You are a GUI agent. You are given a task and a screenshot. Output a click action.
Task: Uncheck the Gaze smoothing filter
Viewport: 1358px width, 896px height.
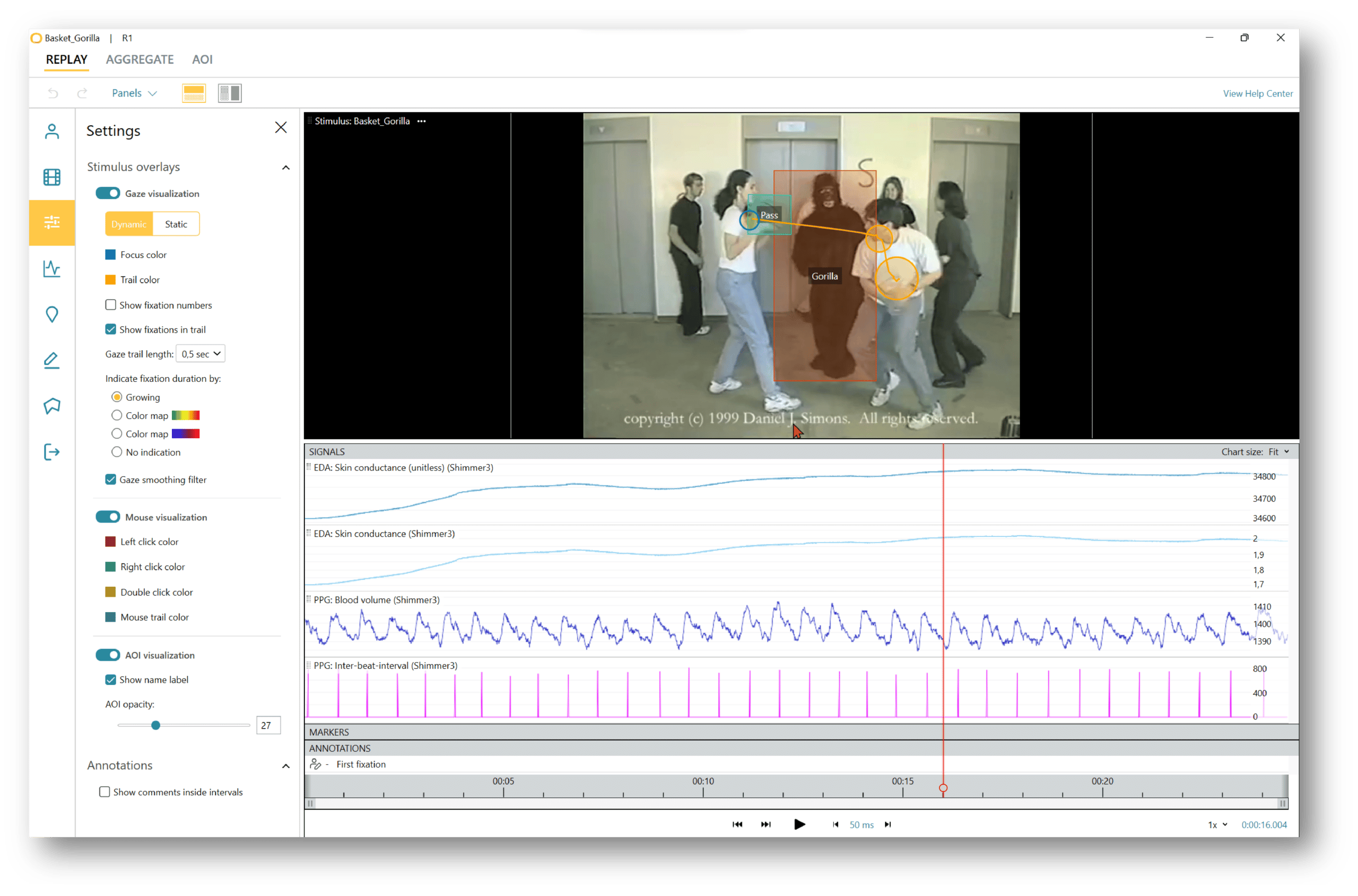pyautogui.click(x=111, y=480)
